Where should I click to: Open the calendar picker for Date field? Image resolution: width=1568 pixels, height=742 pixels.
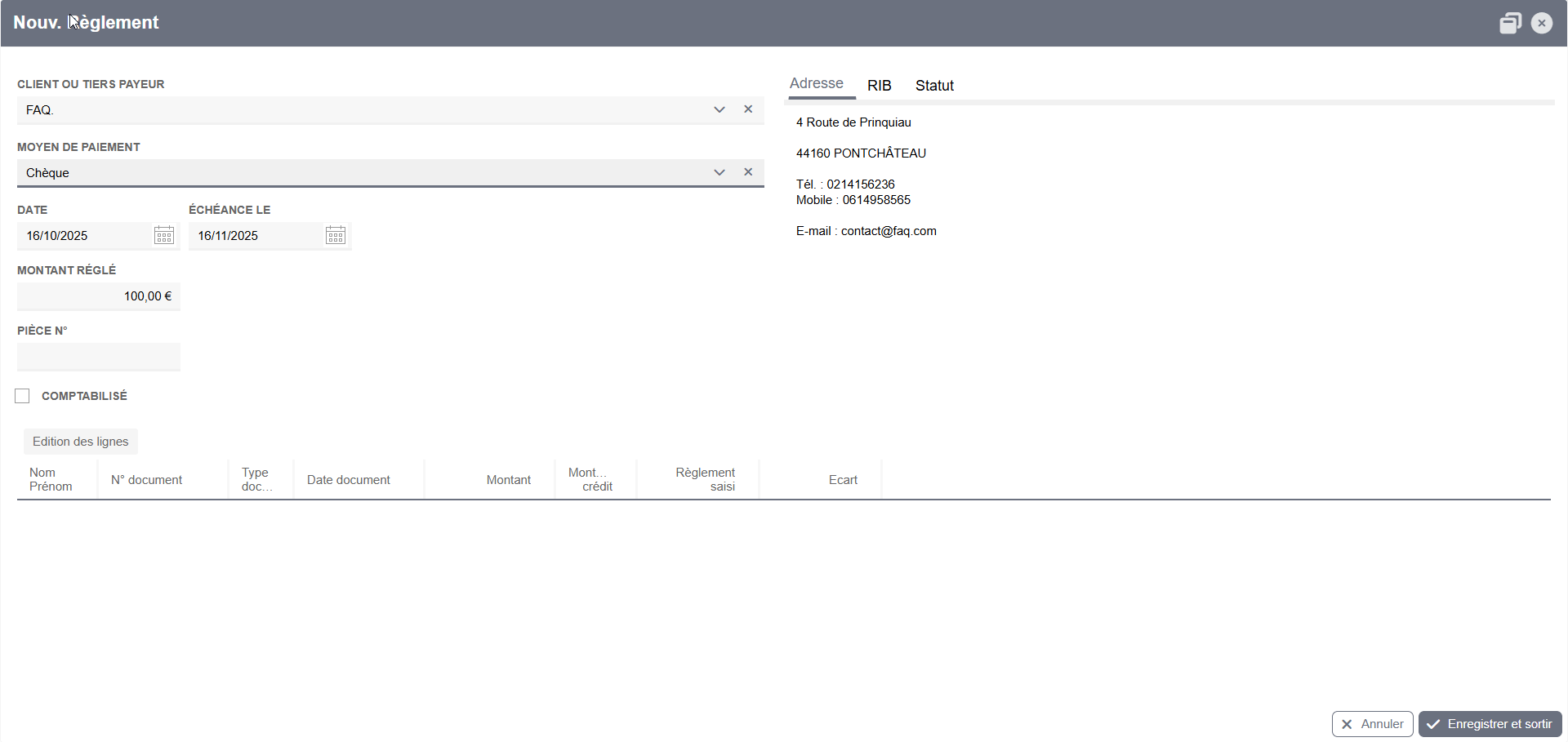164,236
